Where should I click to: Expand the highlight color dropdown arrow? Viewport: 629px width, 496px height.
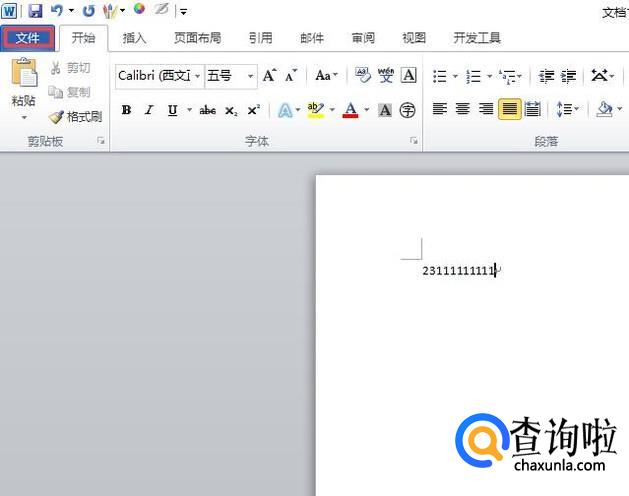click(x=332, y=109)
